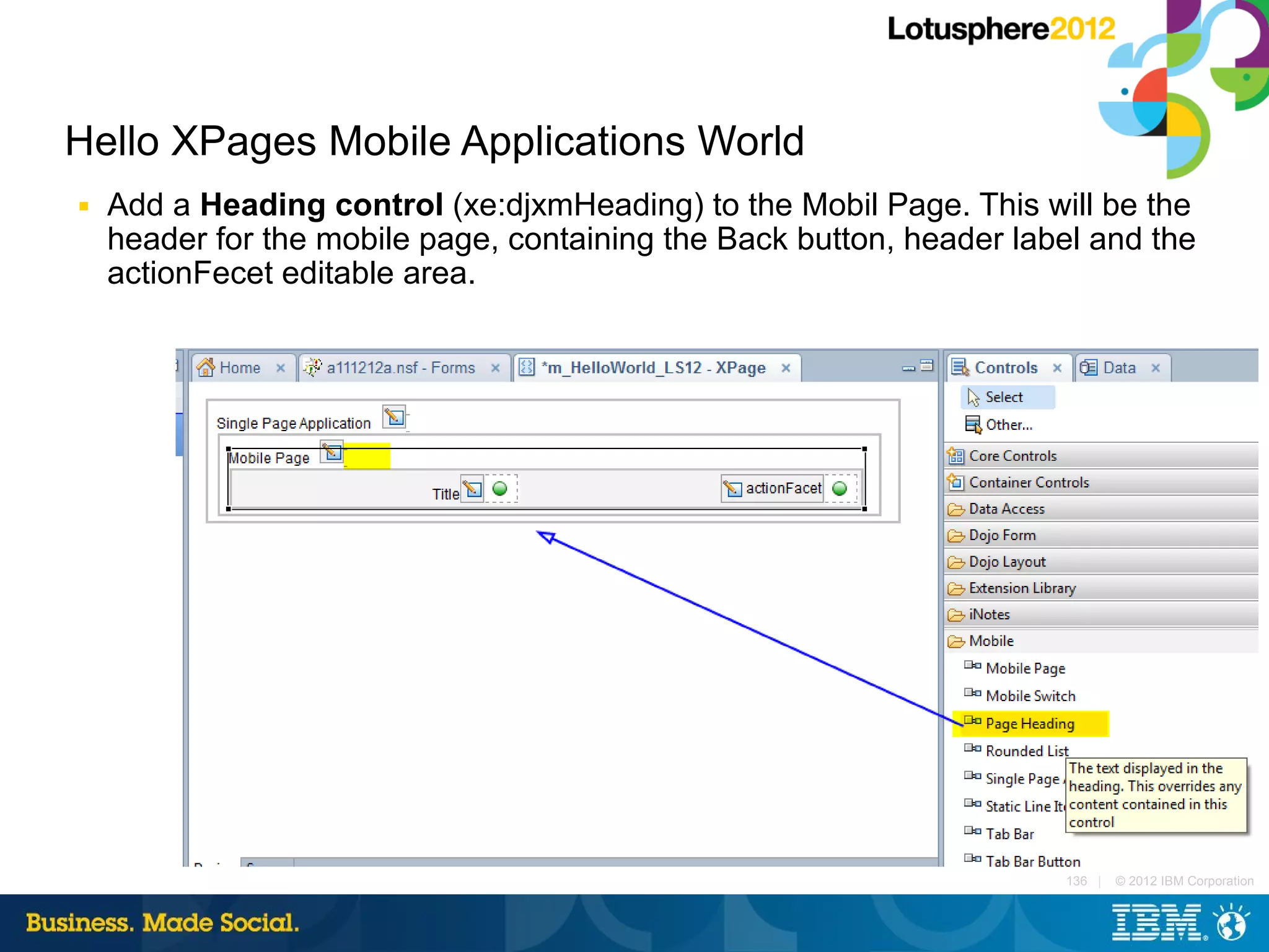Image resolution: width=1269 pixels, height=952 pixels.
Task: Expand the Core Controls drawer
Action: pyautogui.click(x=1102, y=456)
